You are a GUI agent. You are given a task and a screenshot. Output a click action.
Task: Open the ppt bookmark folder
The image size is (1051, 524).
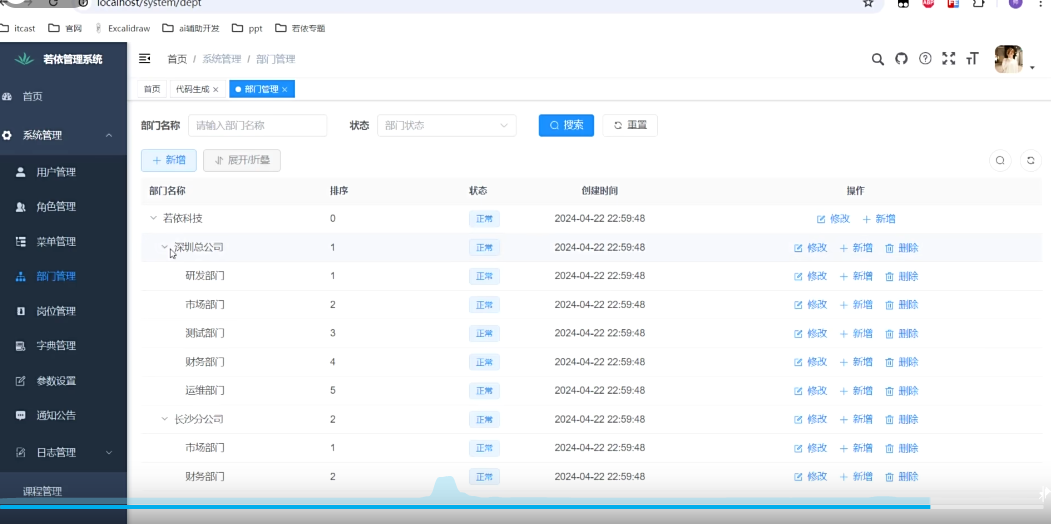pos(247,28)
